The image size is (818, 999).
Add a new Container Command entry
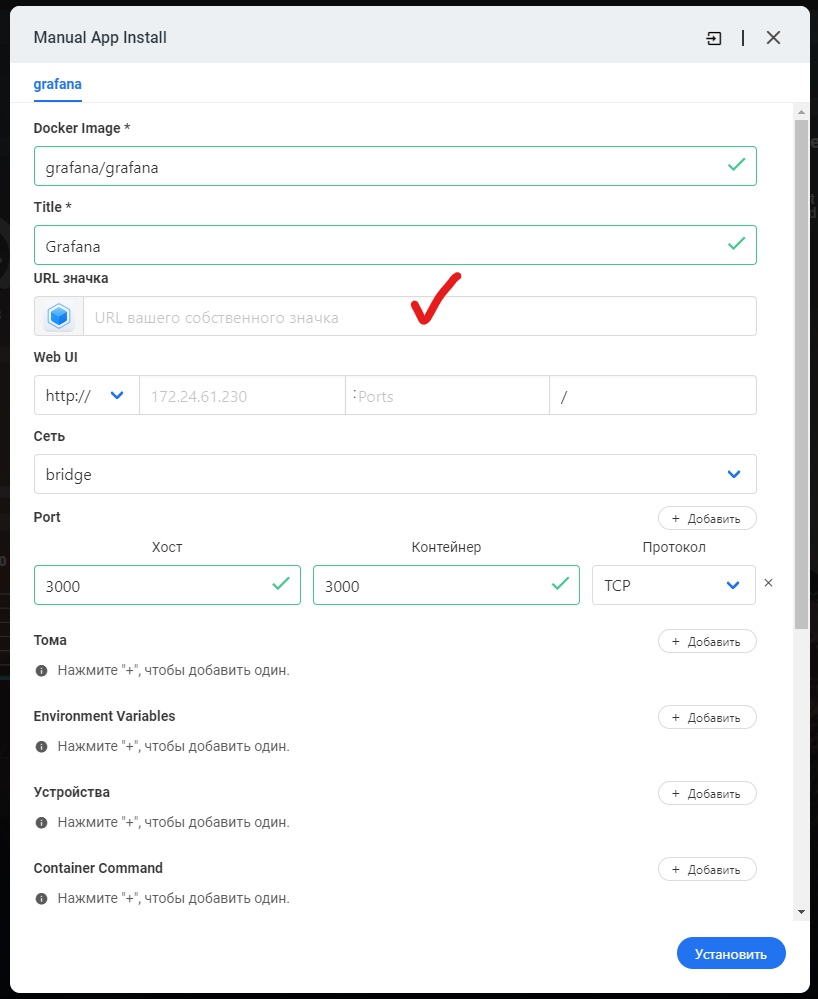point(707,870)
